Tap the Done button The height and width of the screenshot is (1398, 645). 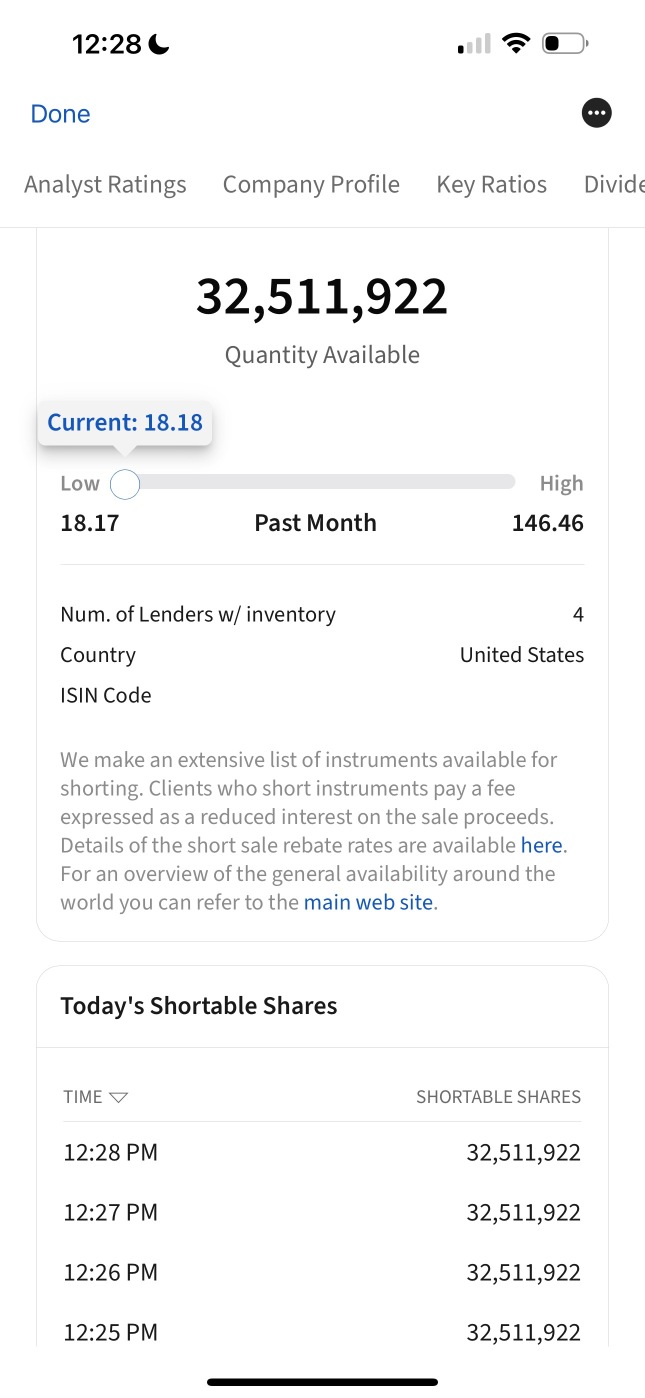click(x=60, y=114)
